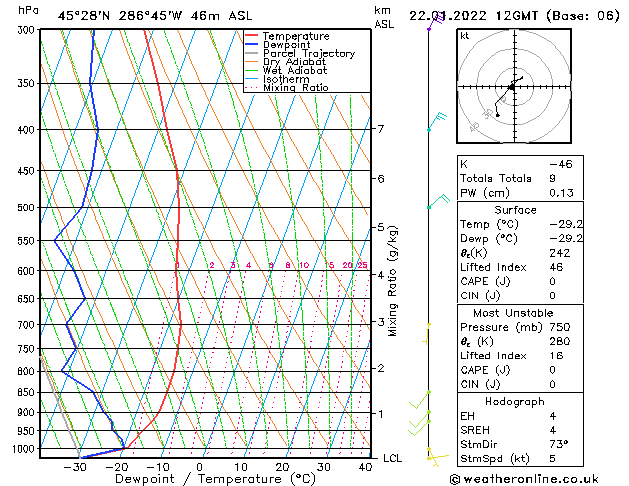The width and height of the screenshot is (629, 486).
Task: Click the PW (cm) value 0.13
Action: coord(562,193)
